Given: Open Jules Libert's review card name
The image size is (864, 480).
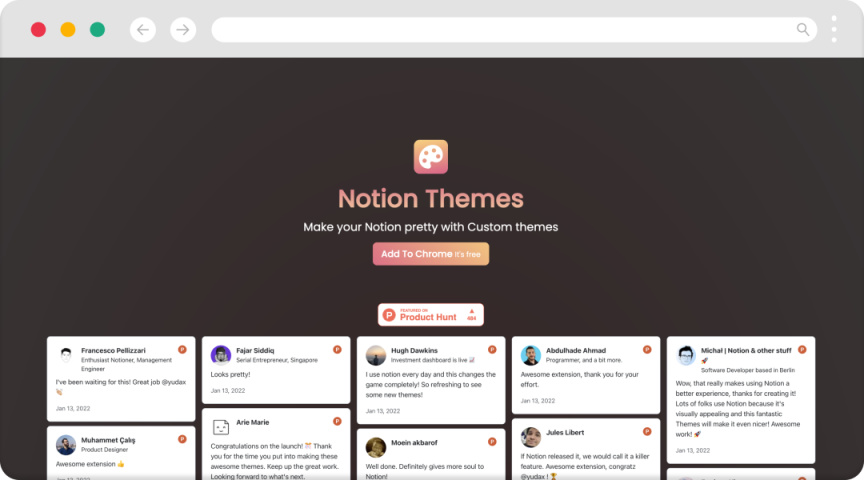Looking at the screenshot, I should (x=565, y=433).
